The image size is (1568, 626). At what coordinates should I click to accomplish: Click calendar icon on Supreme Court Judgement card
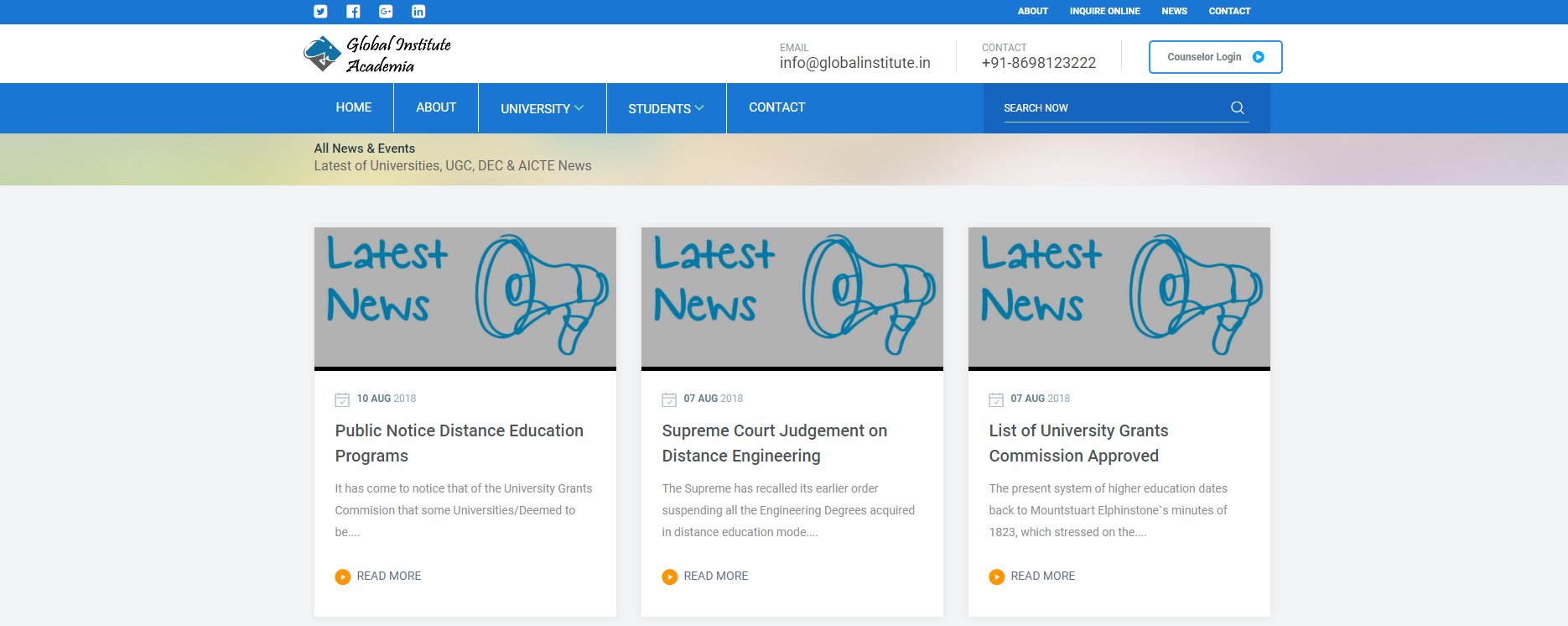point(669,399)
